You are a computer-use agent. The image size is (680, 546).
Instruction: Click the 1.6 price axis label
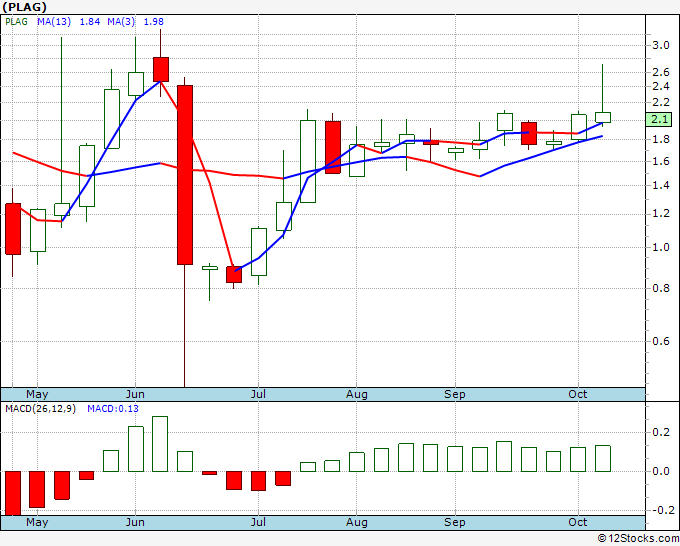[x=661, y=162]
